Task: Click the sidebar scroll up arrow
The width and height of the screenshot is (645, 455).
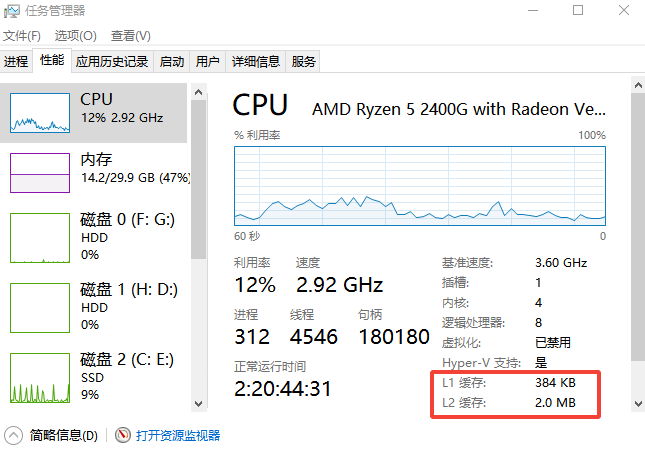Action: click(x=199, y=92)
